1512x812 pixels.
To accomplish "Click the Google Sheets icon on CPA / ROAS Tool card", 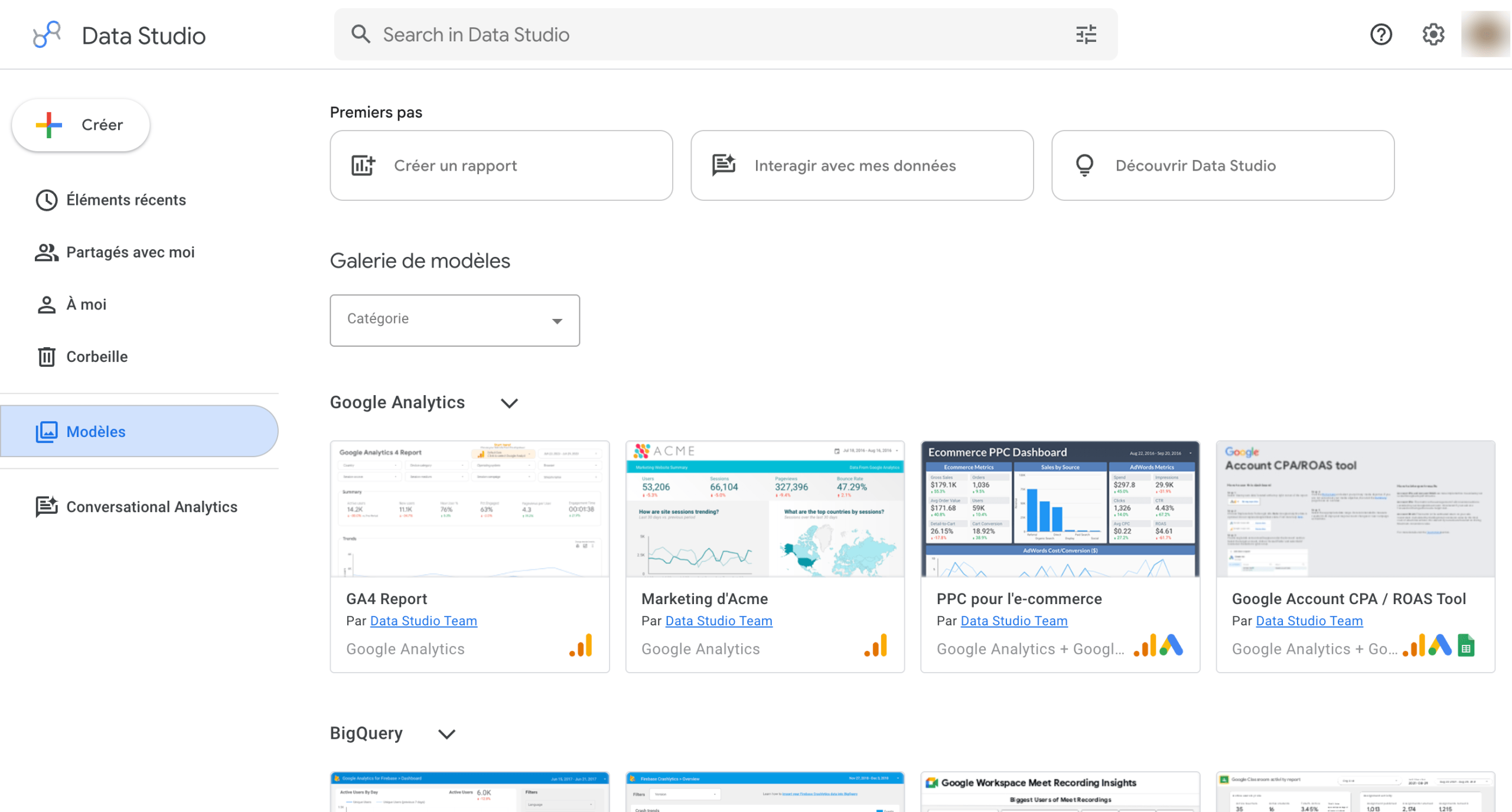I will [x=1466, y=645].
